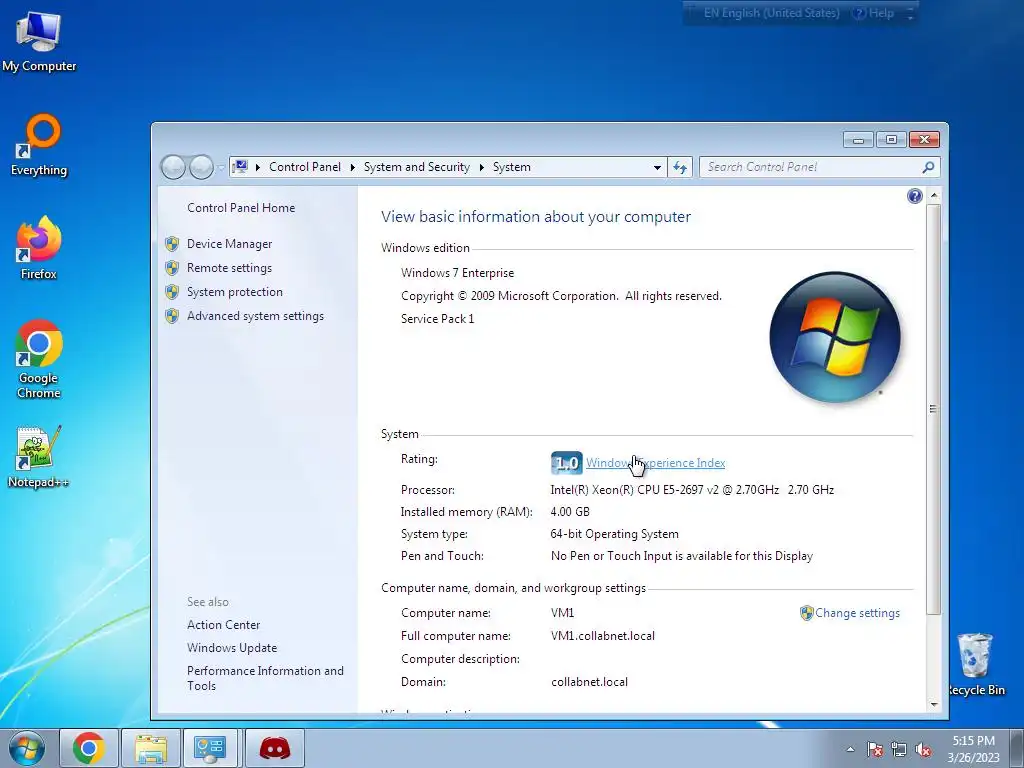The width and height of the screenshot is (1024, 768).
Task: Open clock showing 5:15 PM
Action: click(973, 741)
